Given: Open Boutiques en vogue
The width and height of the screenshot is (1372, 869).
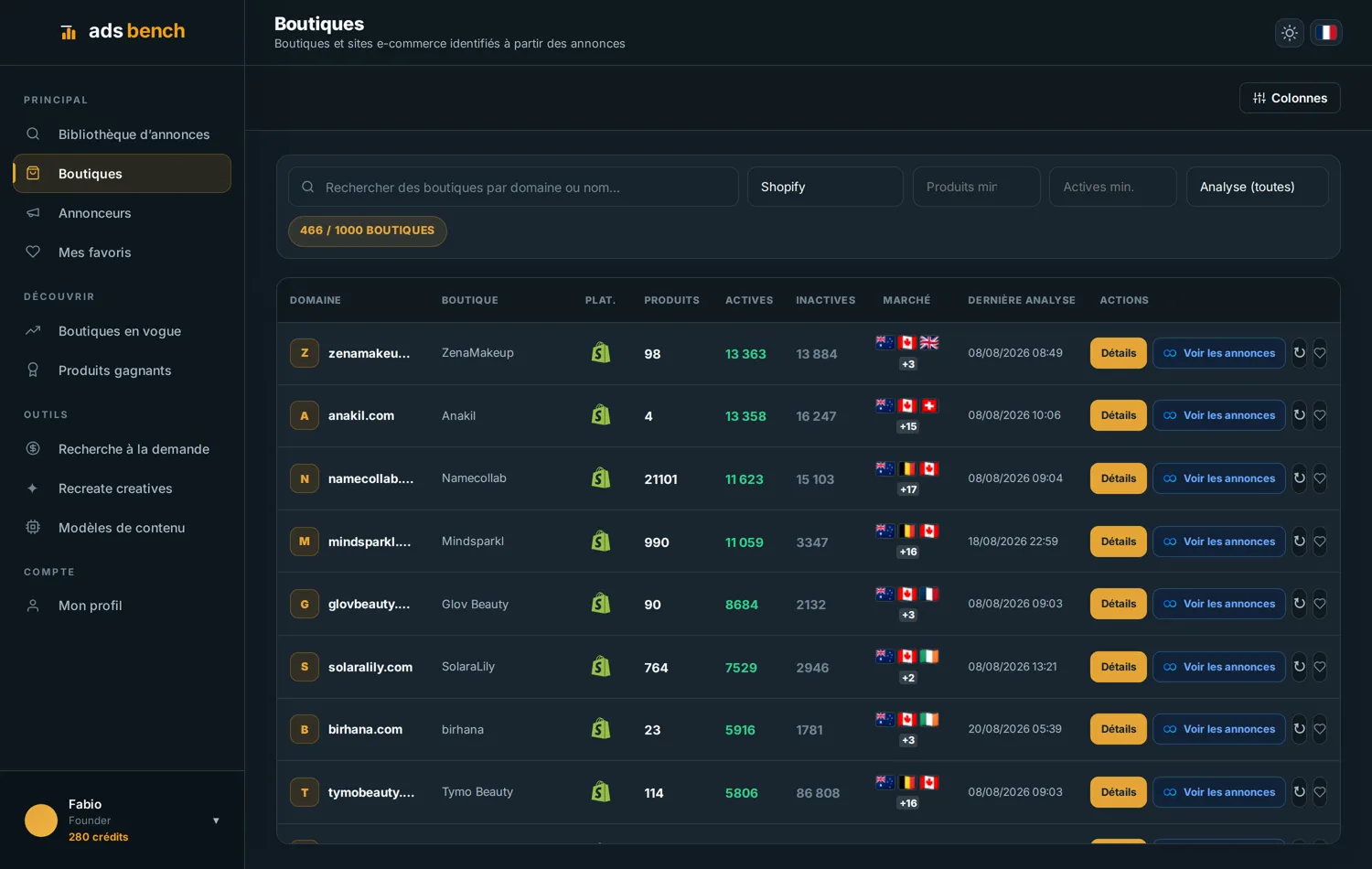Looking at the screenshot, I should [122, 331].
